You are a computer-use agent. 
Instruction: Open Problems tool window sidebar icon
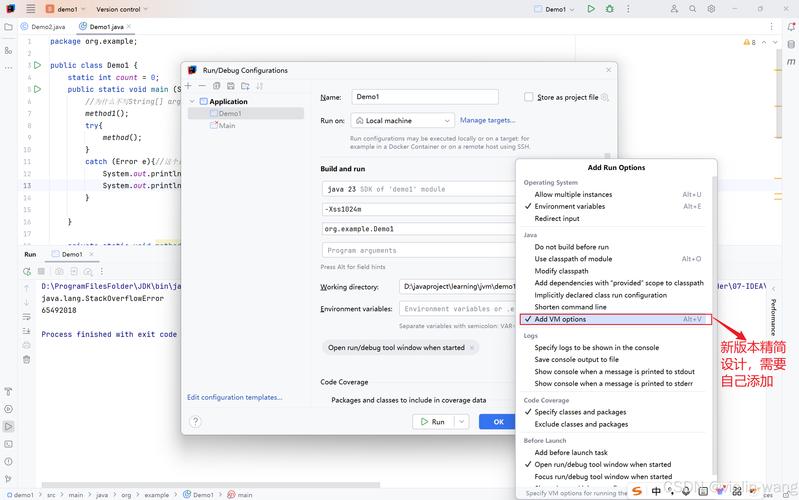pos(8,462)
